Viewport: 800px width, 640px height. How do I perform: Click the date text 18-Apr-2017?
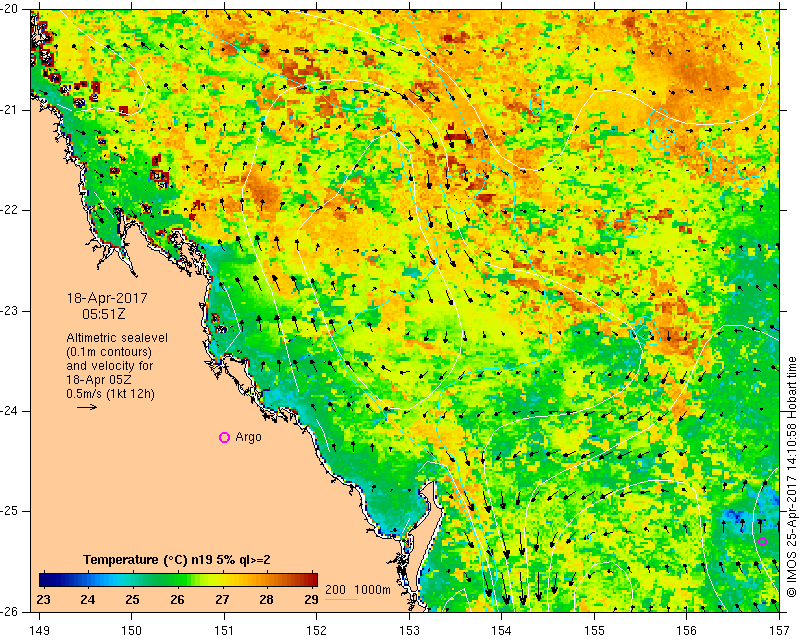107,298
